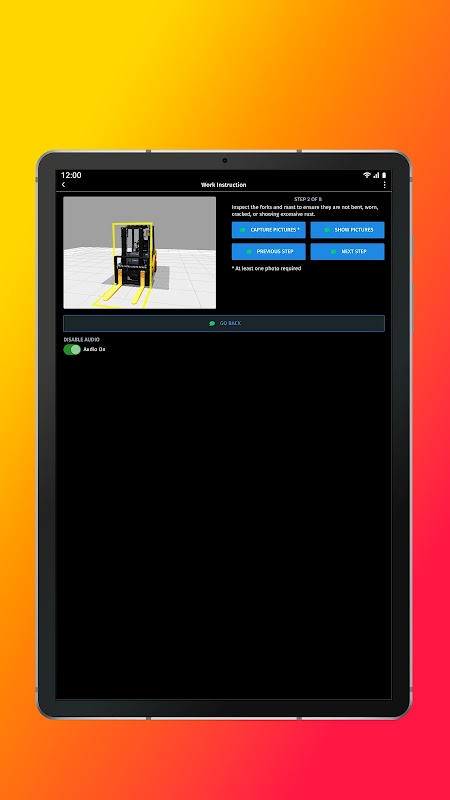Viewport: 450px width, 800px height.
Task: Click the Audio On label
Action: coord(94,349)
